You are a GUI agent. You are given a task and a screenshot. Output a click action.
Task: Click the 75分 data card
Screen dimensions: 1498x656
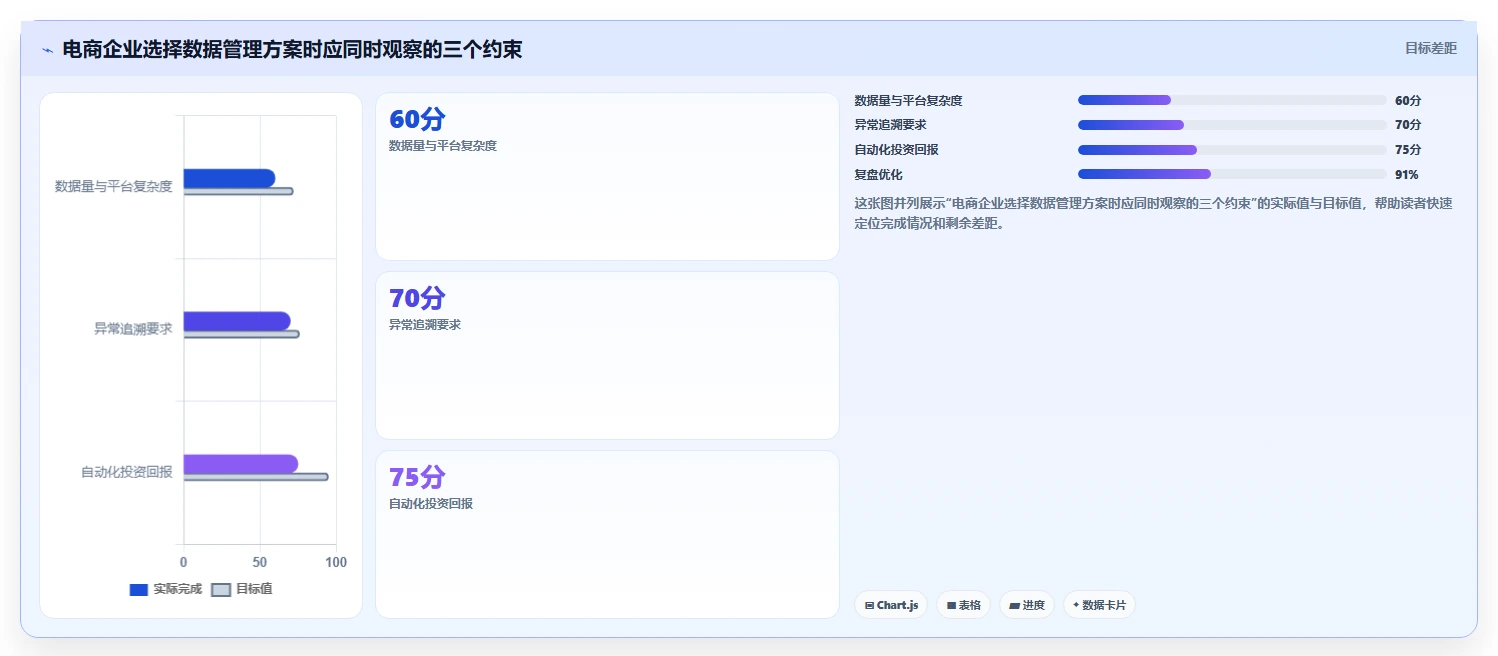pyautogui.click(x=607, y=534)
